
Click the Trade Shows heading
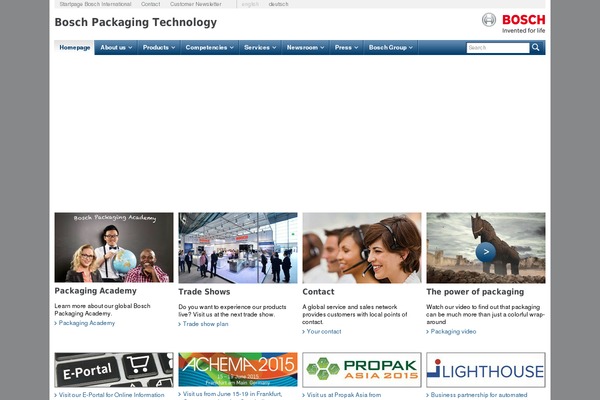pyautogui.click(x=204, y=292)
